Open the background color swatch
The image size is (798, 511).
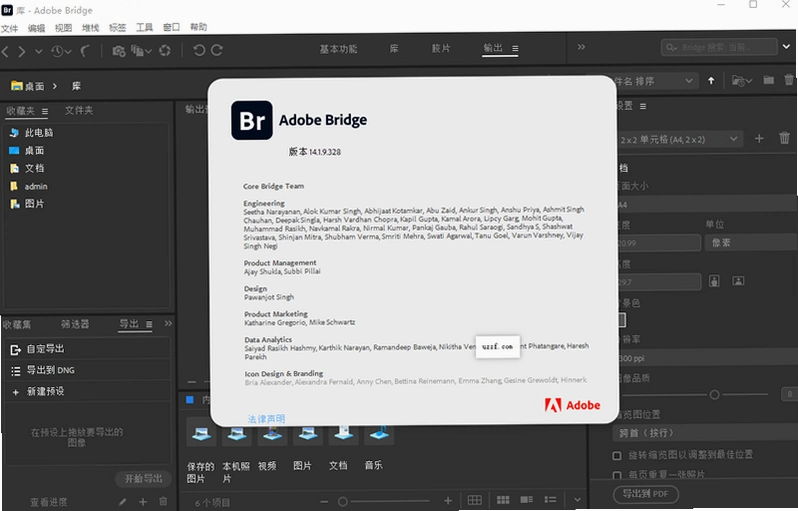(x=622, y=320)
